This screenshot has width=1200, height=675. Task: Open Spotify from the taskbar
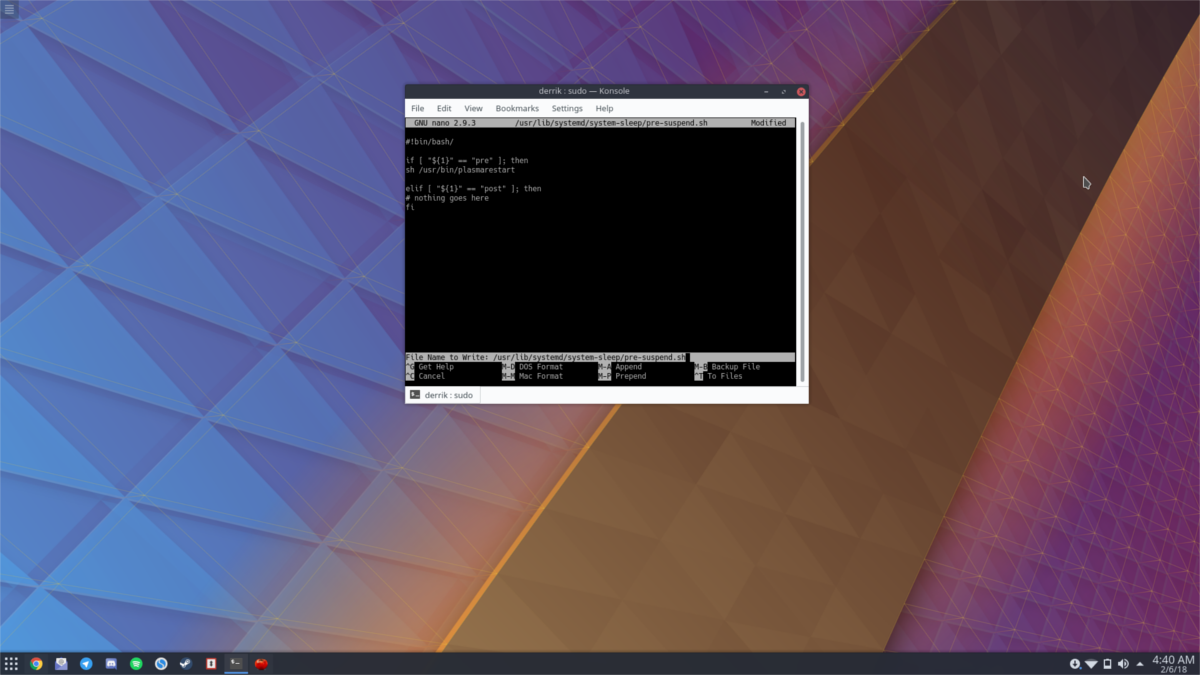point(136,663)
